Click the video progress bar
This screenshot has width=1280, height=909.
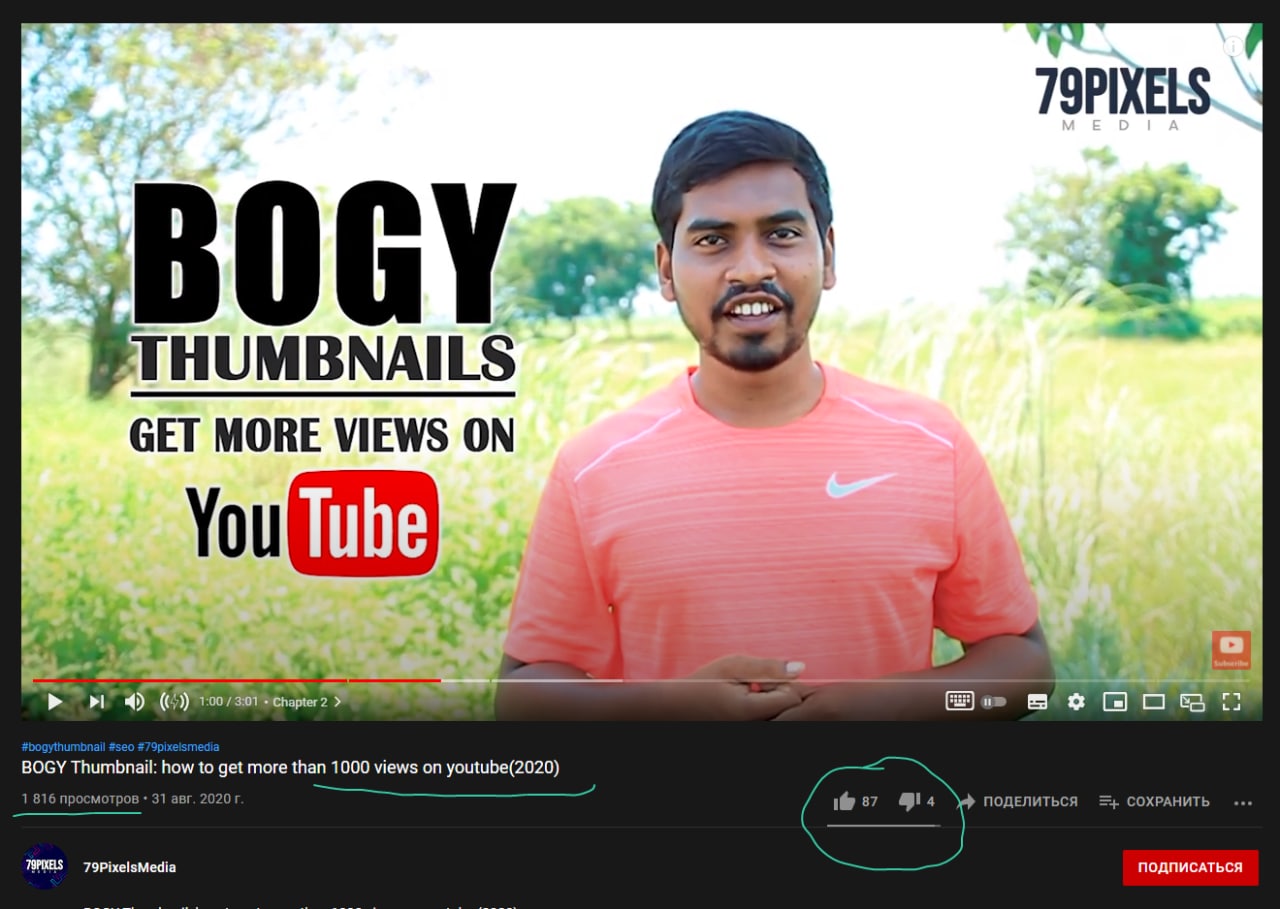pyautogui.click(x=640, y=680)
